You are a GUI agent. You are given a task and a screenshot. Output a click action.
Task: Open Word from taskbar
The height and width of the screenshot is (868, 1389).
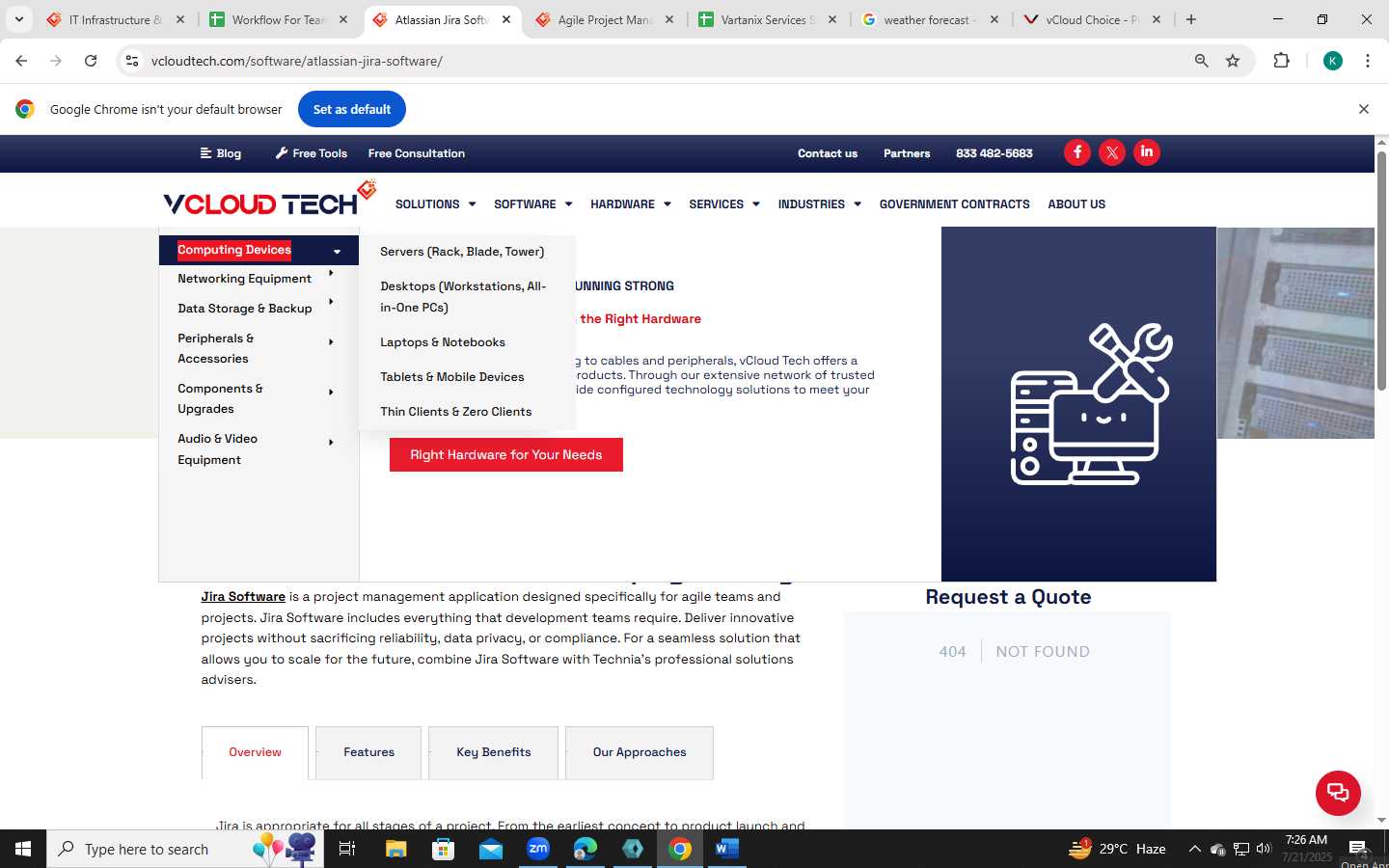pyautogui.click(x=726, y=849)
